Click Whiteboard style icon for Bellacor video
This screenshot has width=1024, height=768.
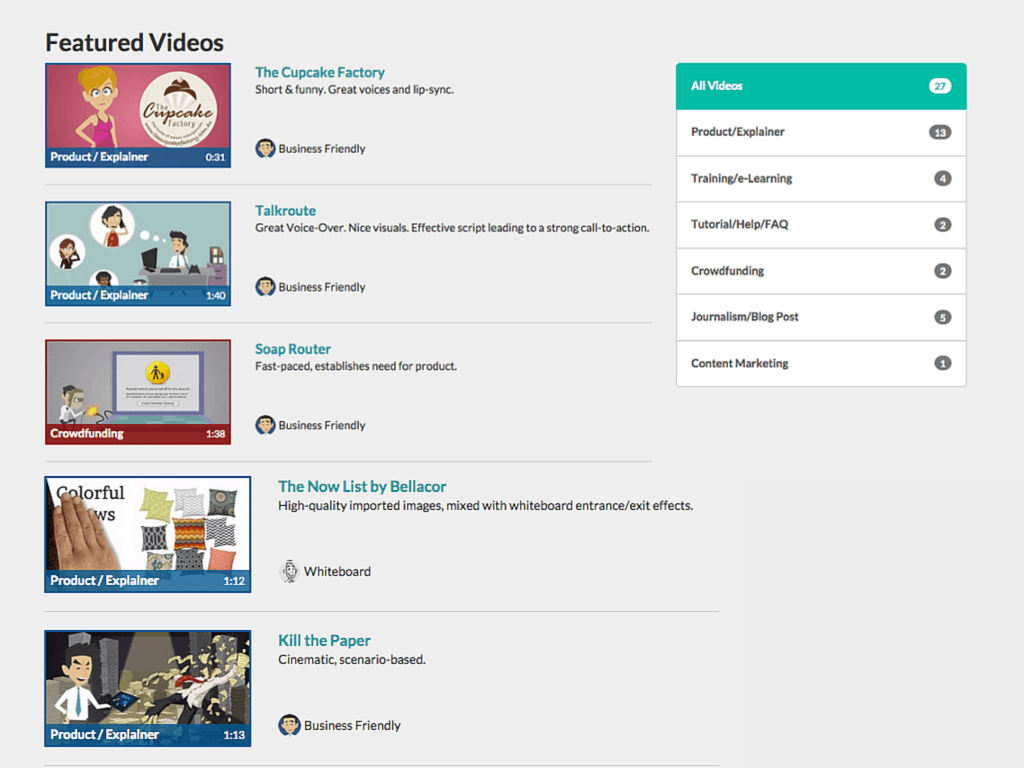(289, 571)
